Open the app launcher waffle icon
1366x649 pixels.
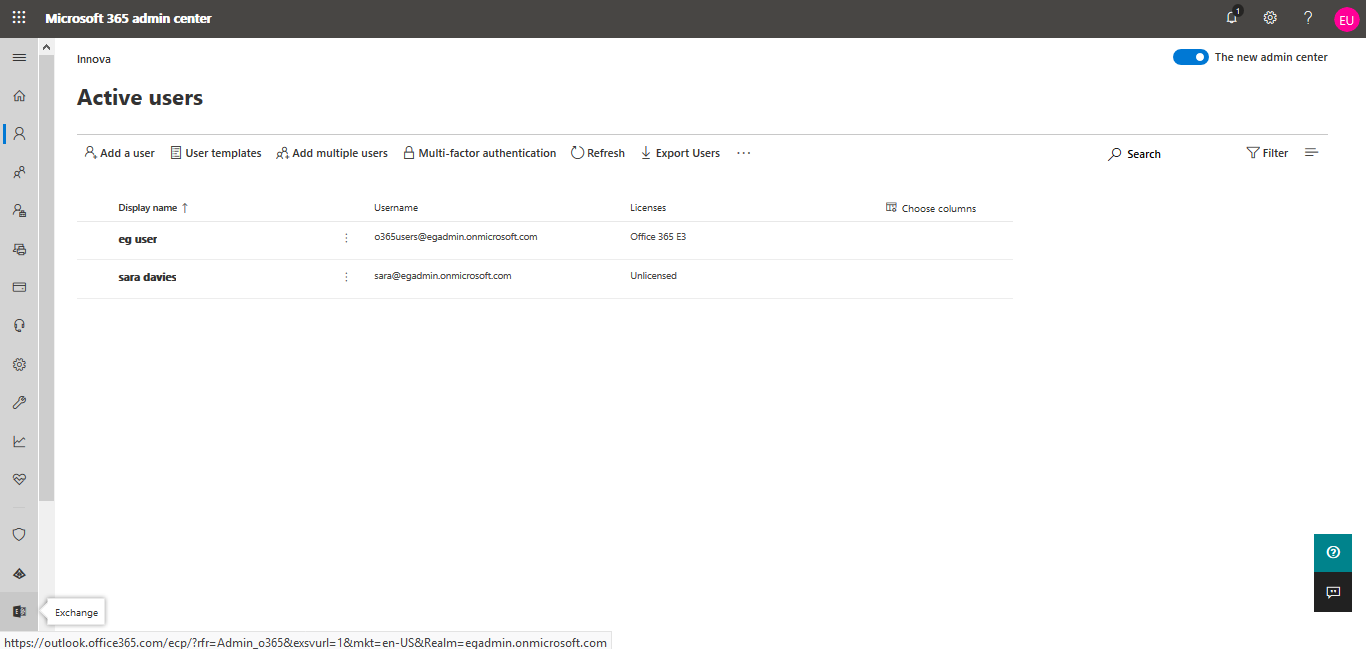click(x=19, y=18)
